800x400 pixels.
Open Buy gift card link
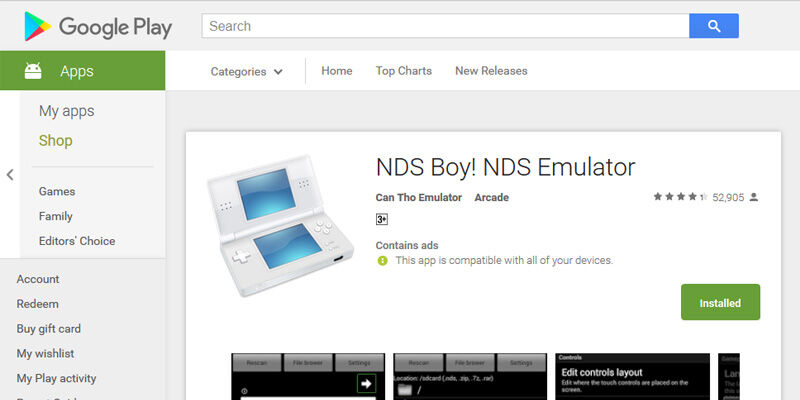point(48,329)
